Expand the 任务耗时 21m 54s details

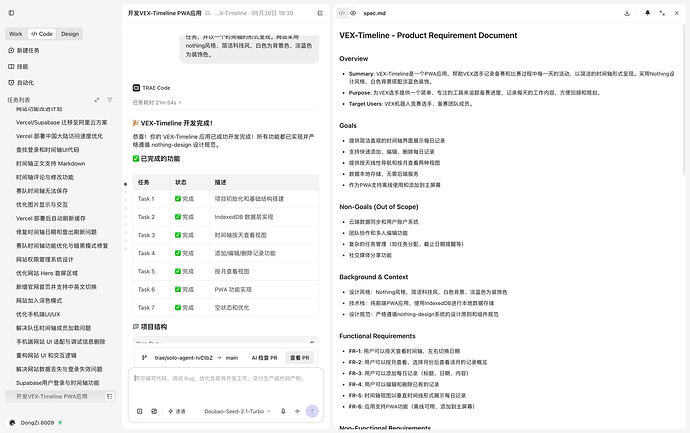click(x=157, y=103)
